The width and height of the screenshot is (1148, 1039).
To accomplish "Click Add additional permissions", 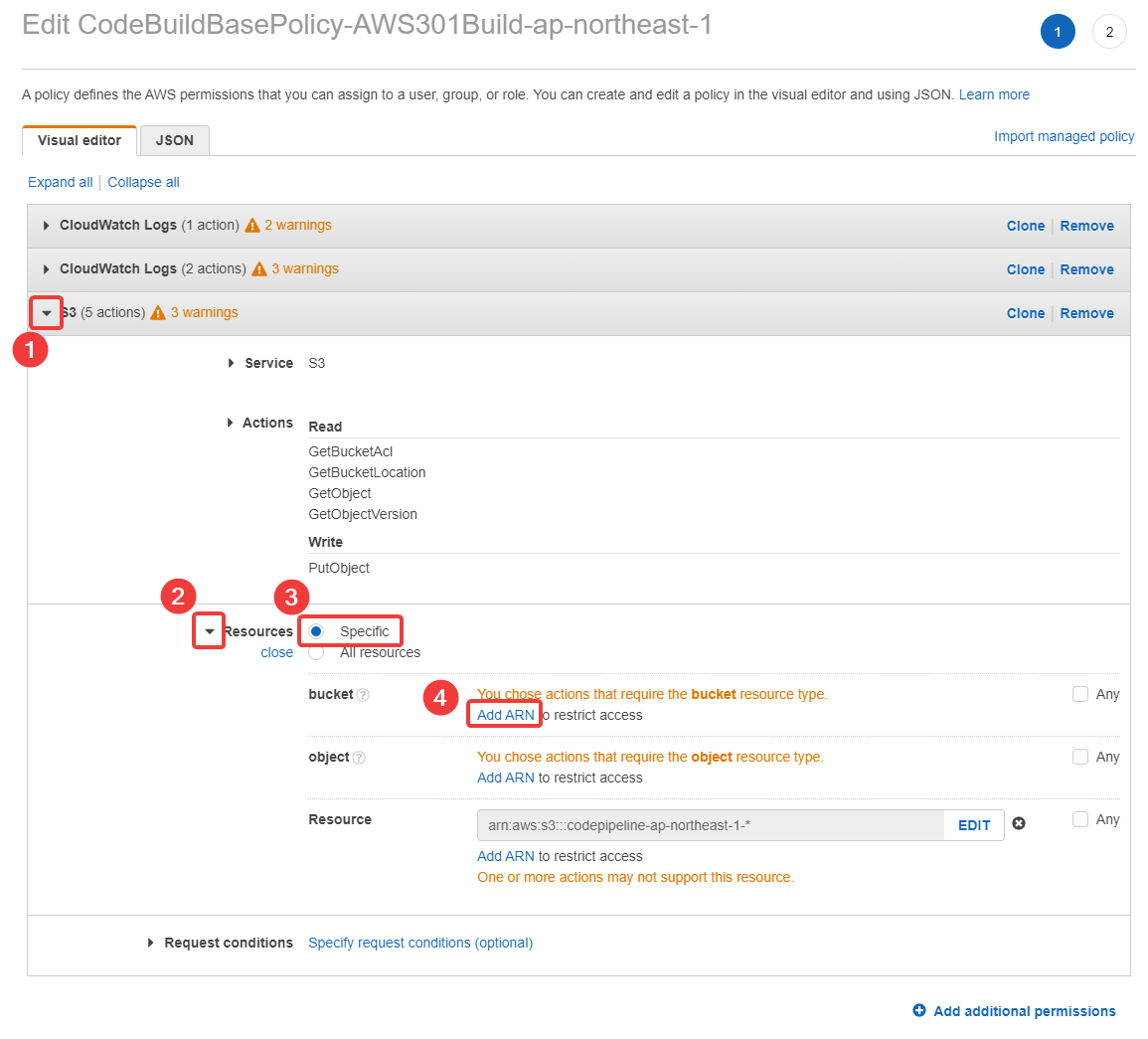I will (x=1025, y=1011).
